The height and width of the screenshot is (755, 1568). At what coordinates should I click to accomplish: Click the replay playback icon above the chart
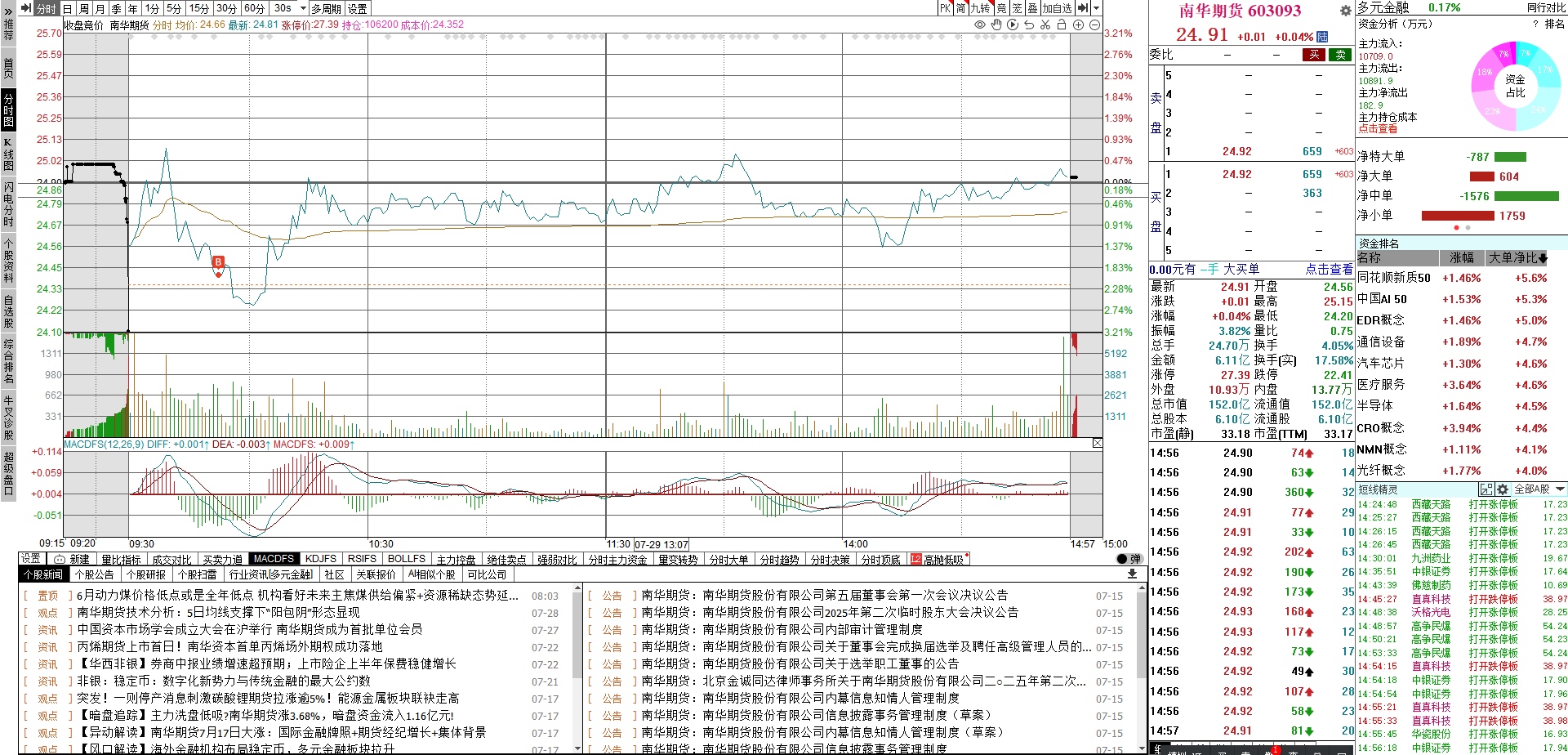[x=1013, y=25]
